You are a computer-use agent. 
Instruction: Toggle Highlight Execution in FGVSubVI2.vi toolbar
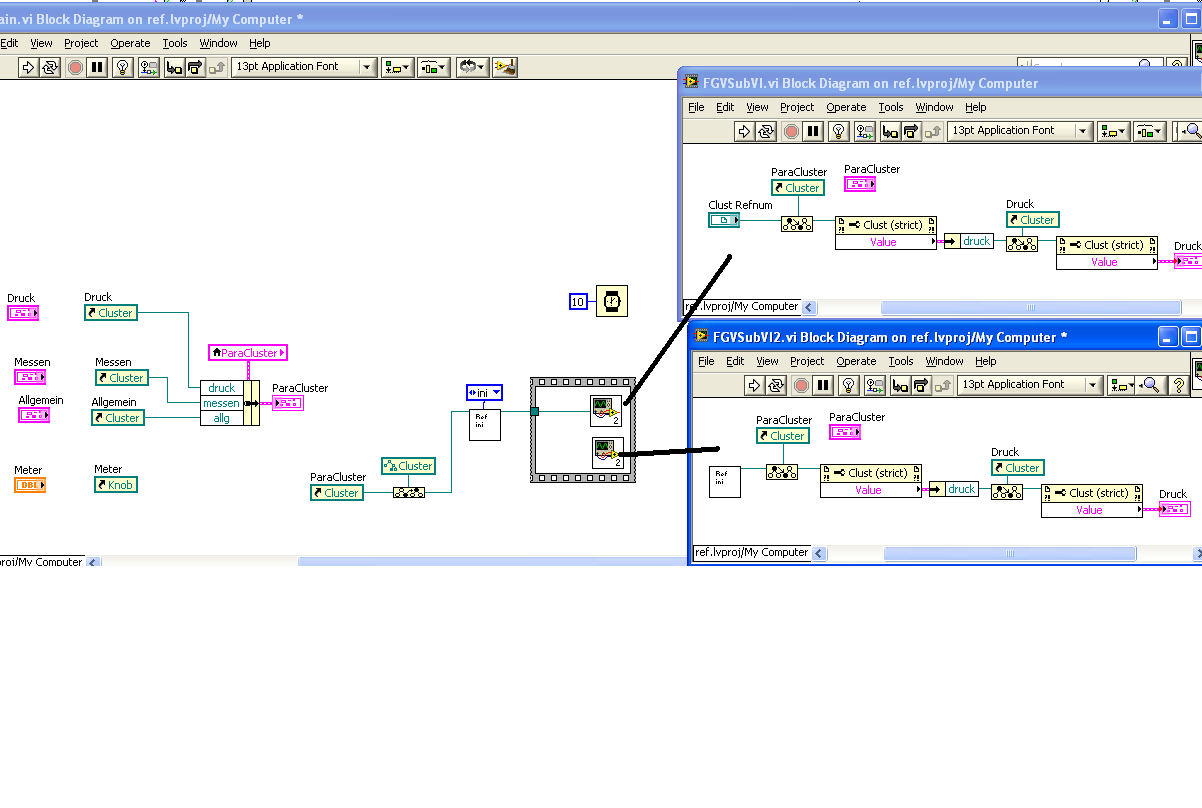849,385
